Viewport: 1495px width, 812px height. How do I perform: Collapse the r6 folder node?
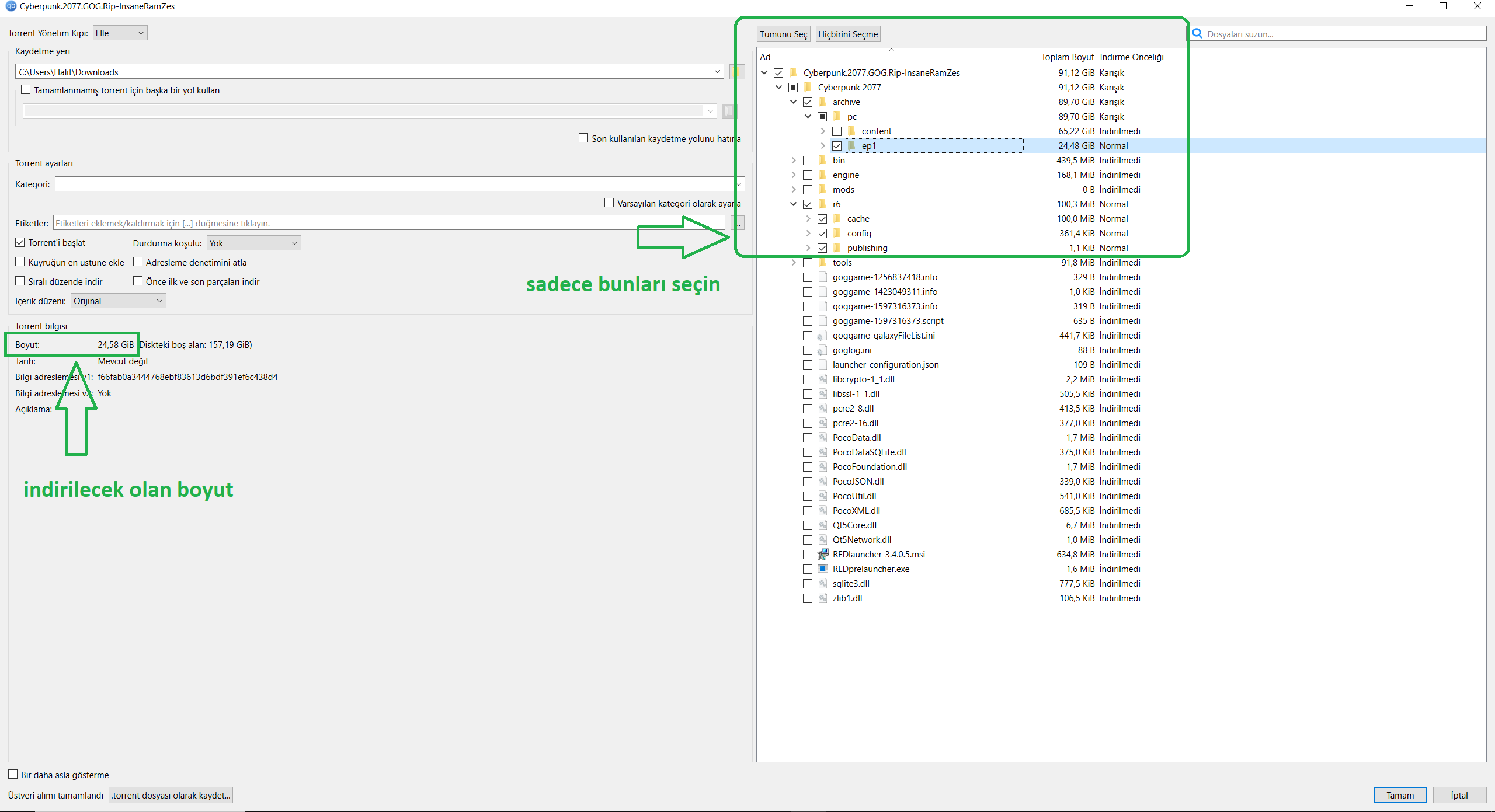(x=793, y=204)
